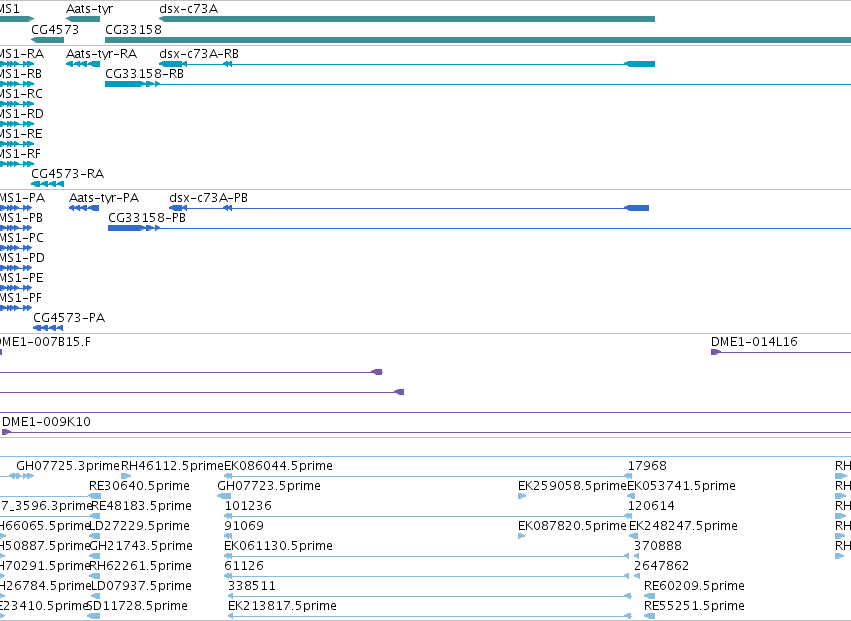This screenshot has width=851, height=621.
Task: Click the feature labeled 17968
Action: click(x=647, y=466)
